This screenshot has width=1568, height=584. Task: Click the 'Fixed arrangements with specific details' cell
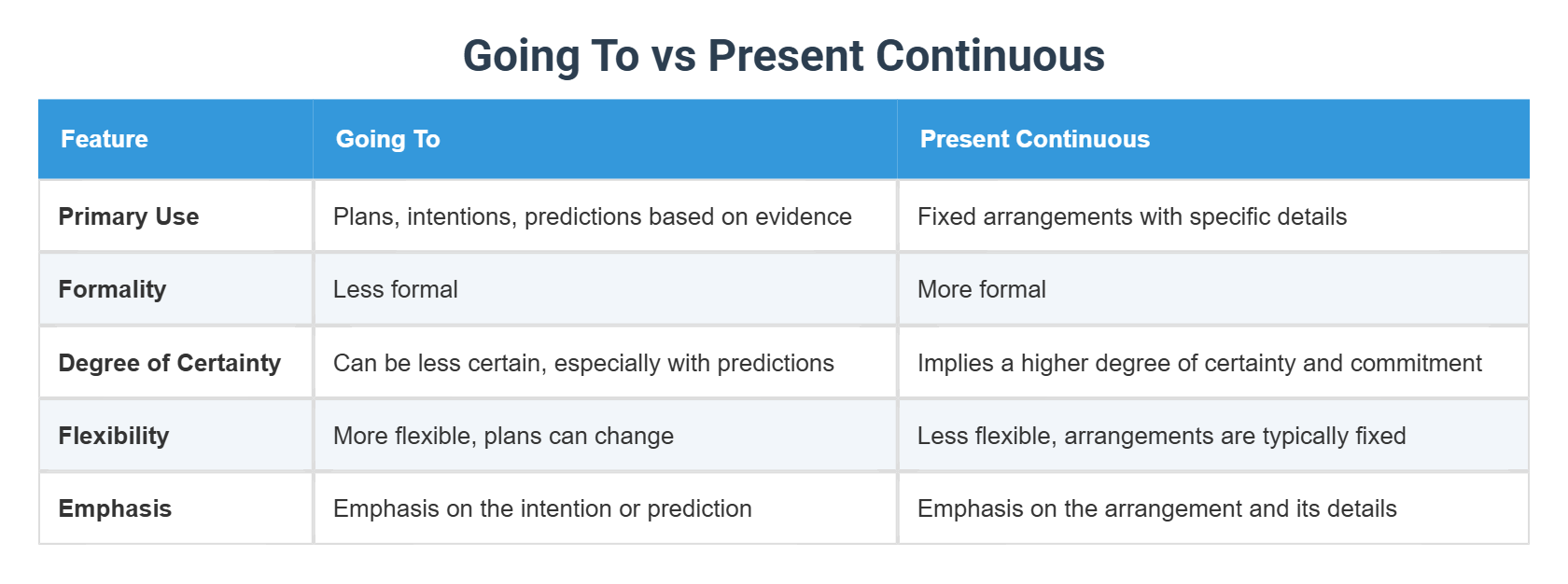coord(1131,216)
